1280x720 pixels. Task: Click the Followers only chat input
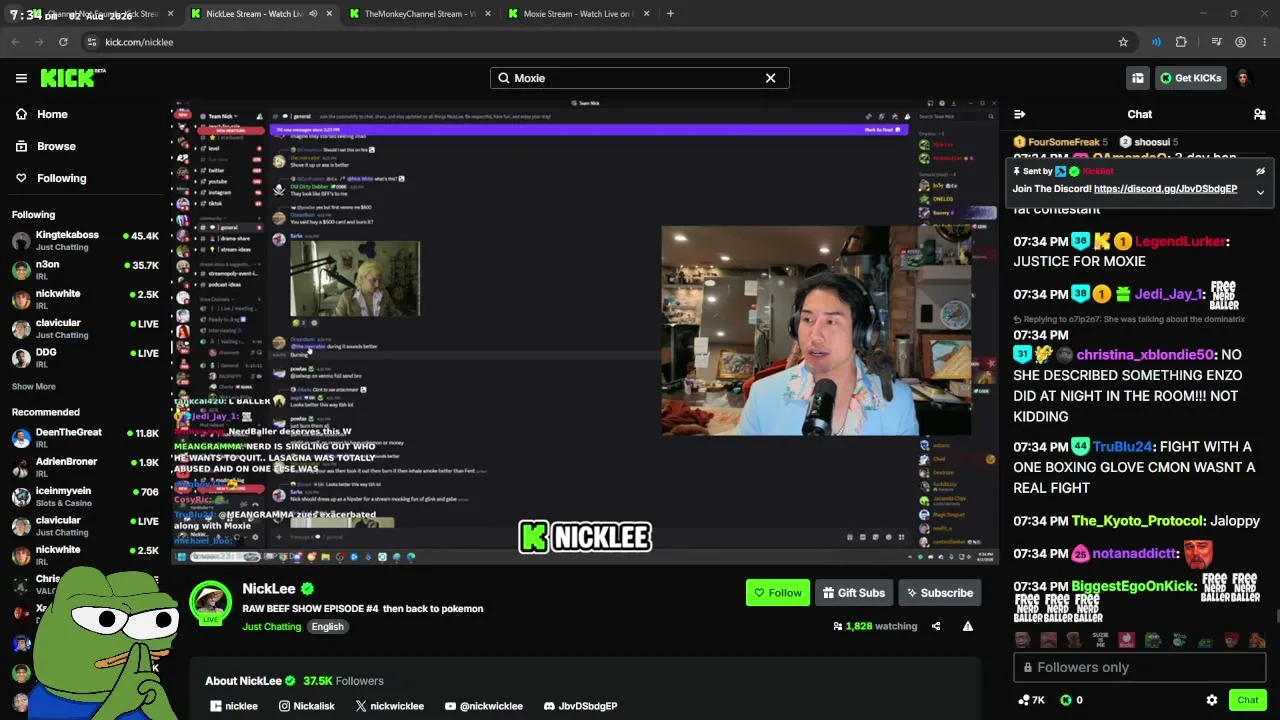pos(1140,667)
